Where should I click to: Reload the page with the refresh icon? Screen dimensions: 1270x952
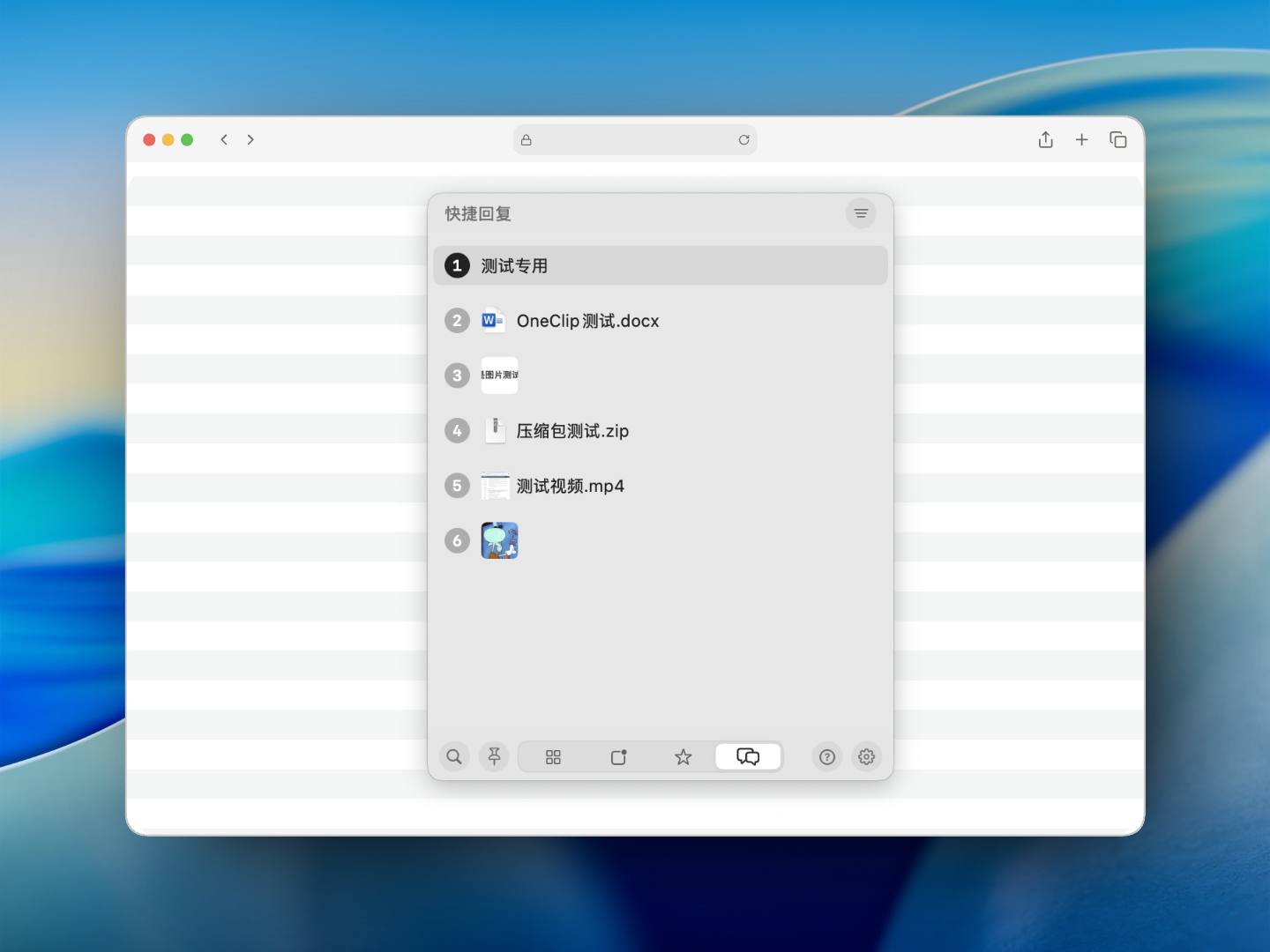[x=743, y=140]
